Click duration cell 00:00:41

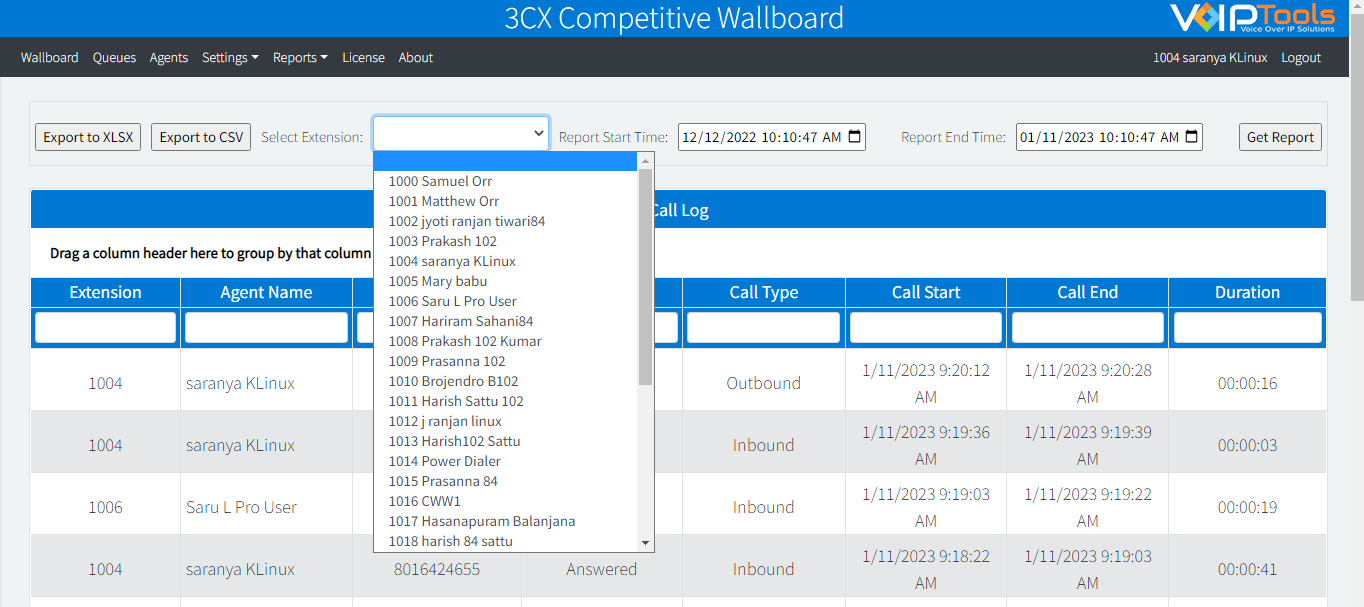click(1247, 569)
